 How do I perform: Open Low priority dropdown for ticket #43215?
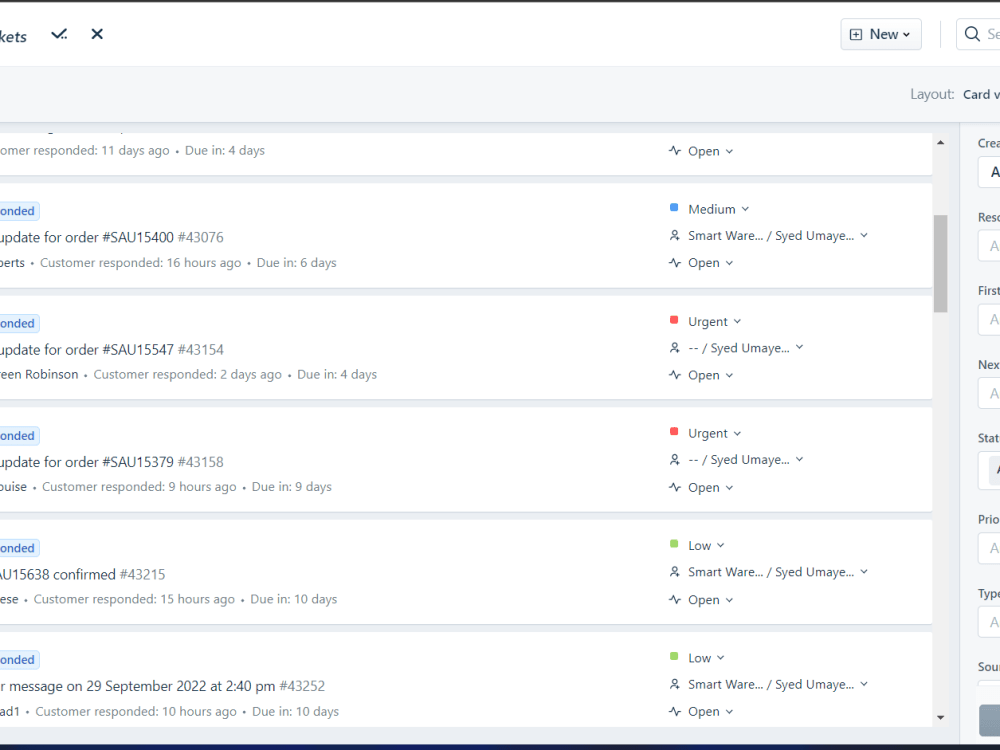coord(706,546)
